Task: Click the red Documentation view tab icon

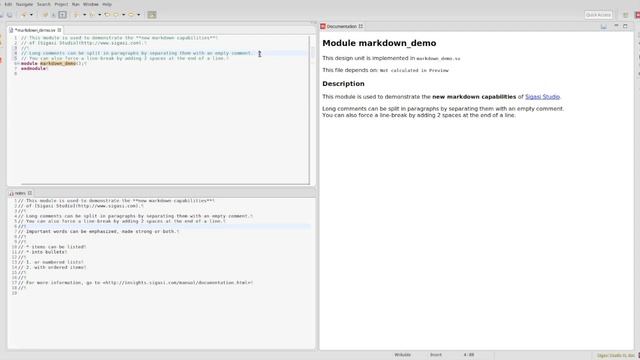Action: click(x=323, y=26)
